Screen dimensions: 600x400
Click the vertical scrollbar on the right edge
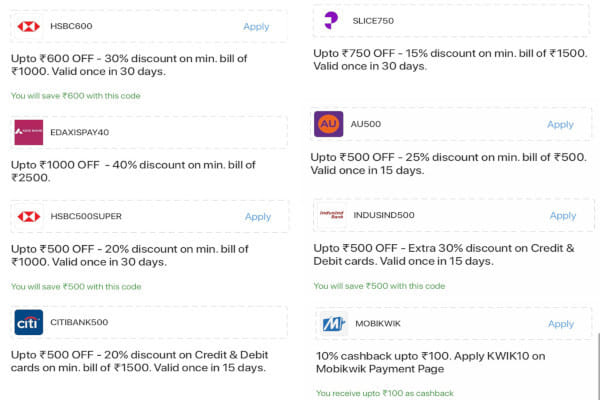(x=598, y=366)
